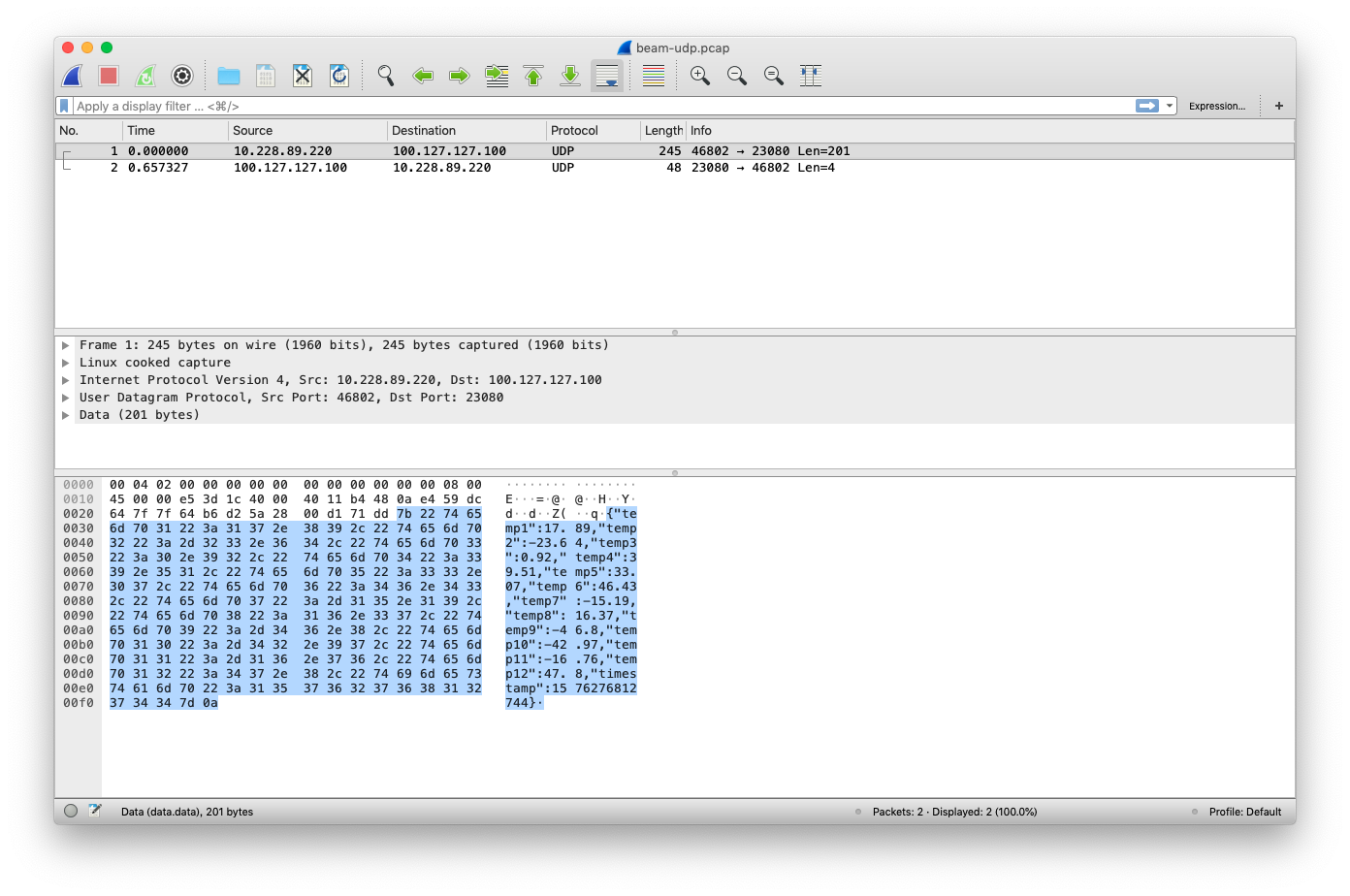Image resolution: width=1350 pixels, height=896 pixels.
Task: Click hex offset 00f0 in bytes pane
Action: [x=79, y=703]
